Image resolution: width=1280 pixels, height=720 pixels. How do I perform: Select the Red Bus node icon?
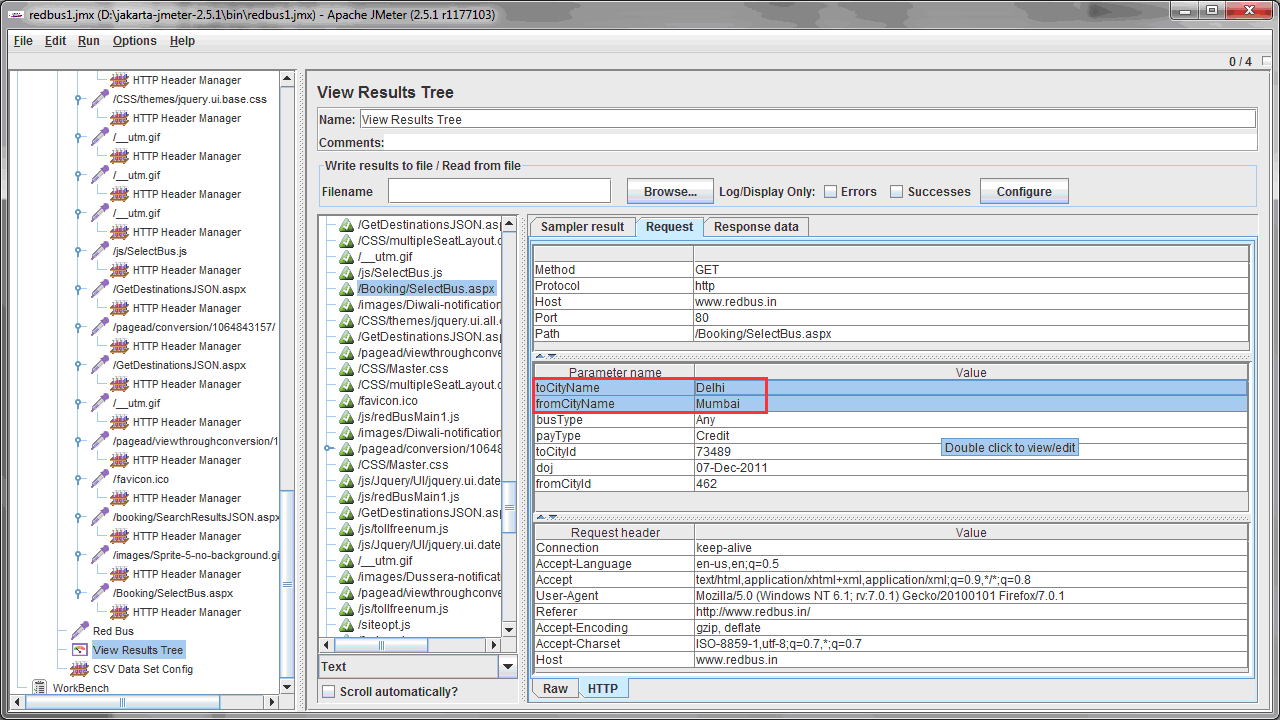coord(79,631)
